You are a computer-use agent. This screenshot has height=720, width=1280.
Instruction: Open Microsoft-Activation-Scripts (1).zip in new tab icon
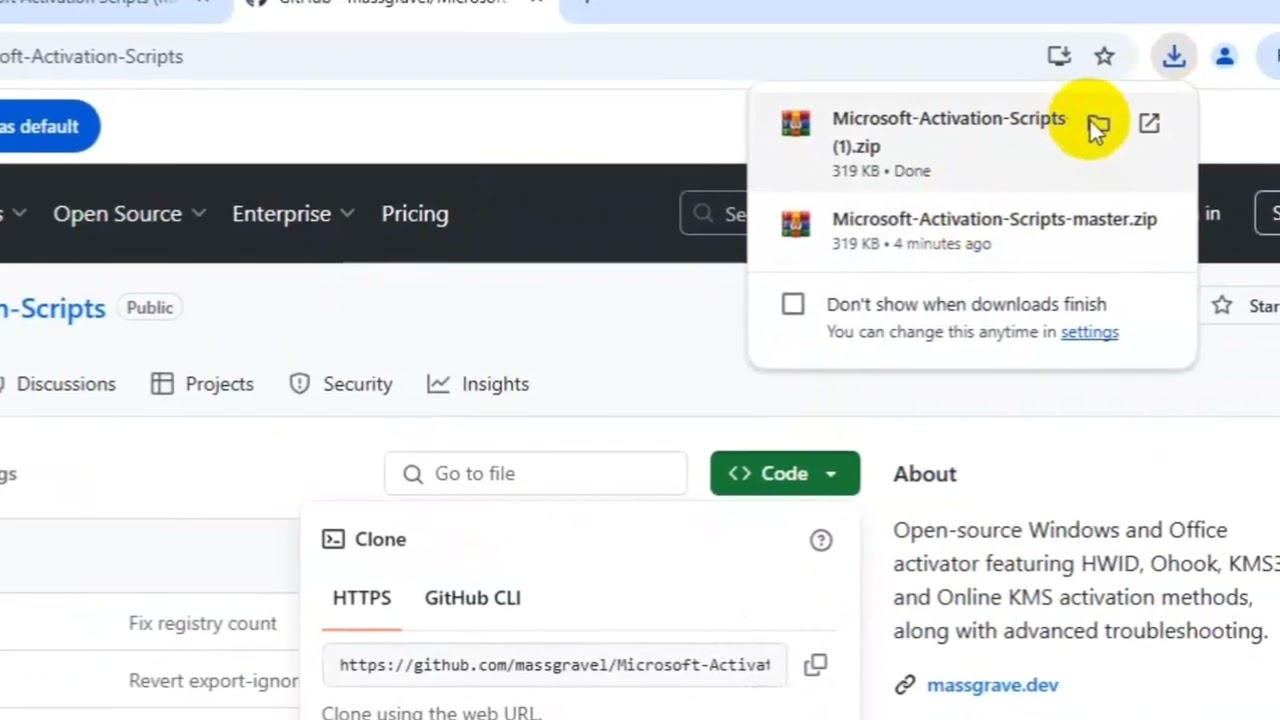click(1149, 123)
